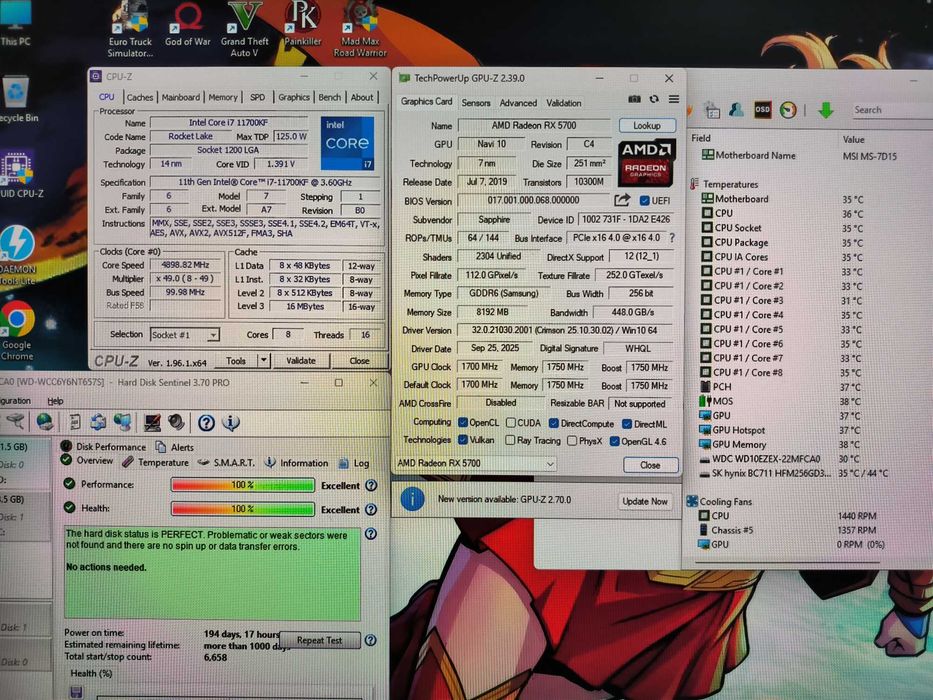Open Painkiller desktop shortcut
This screenshot has width=933, height=700.
(302, 25)
